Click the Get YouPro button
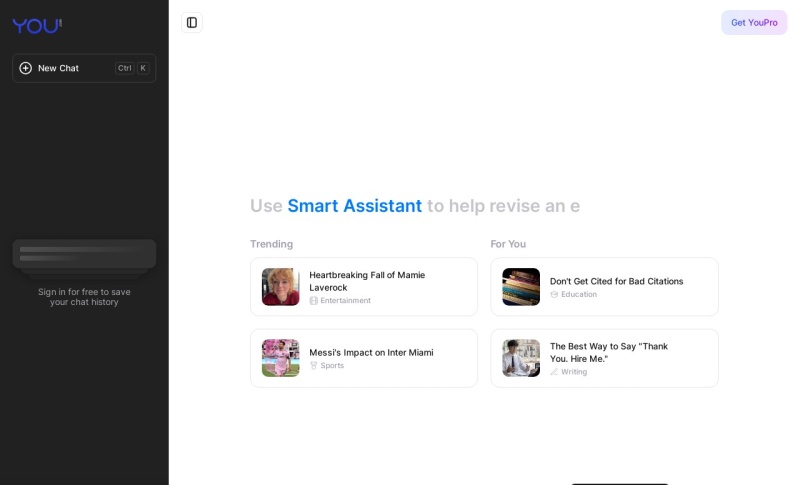The width and height of the screenshot is (800, 485). [754, 22]
